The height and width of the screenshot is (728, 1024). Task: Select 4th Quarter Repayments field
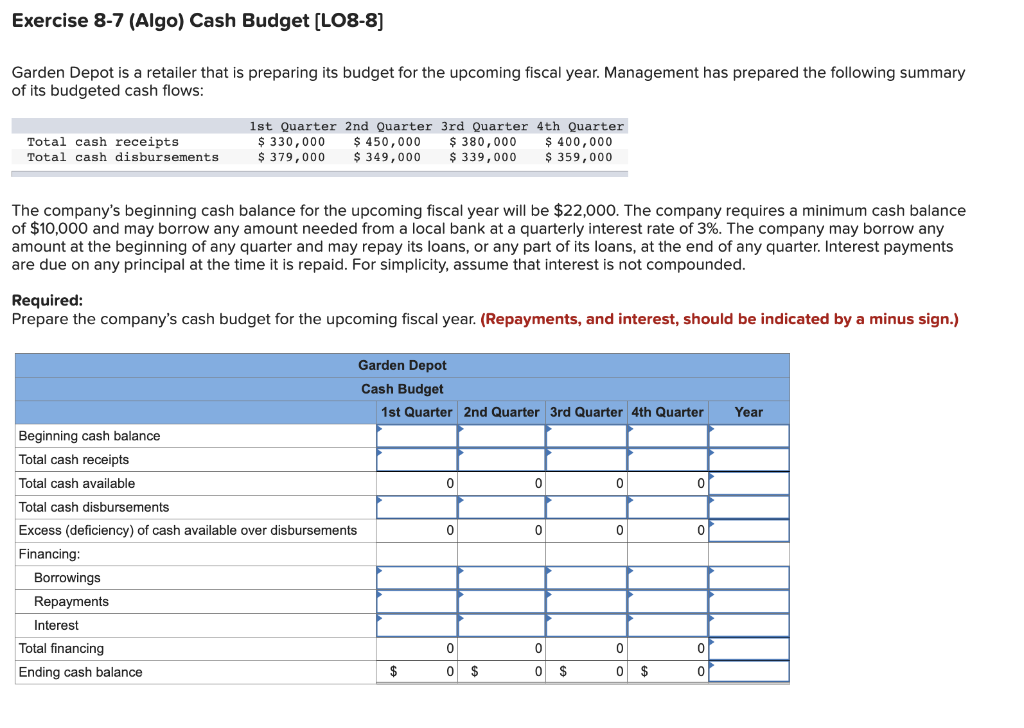click(x=667, y=602)
